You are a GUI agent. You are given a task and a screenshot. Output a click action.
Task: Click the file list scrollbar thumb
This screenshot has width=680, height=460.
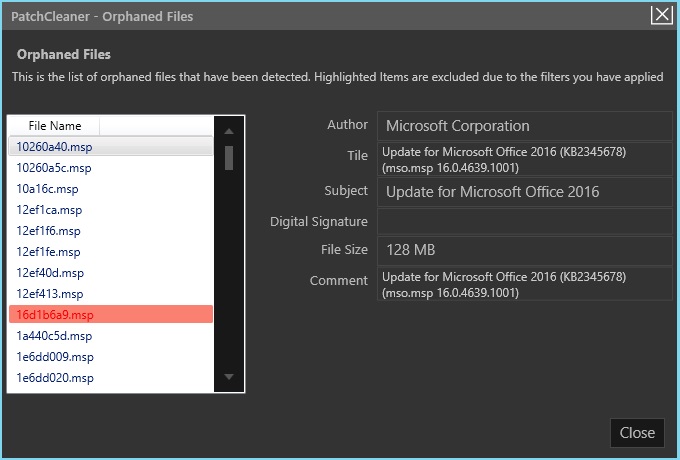229,158
